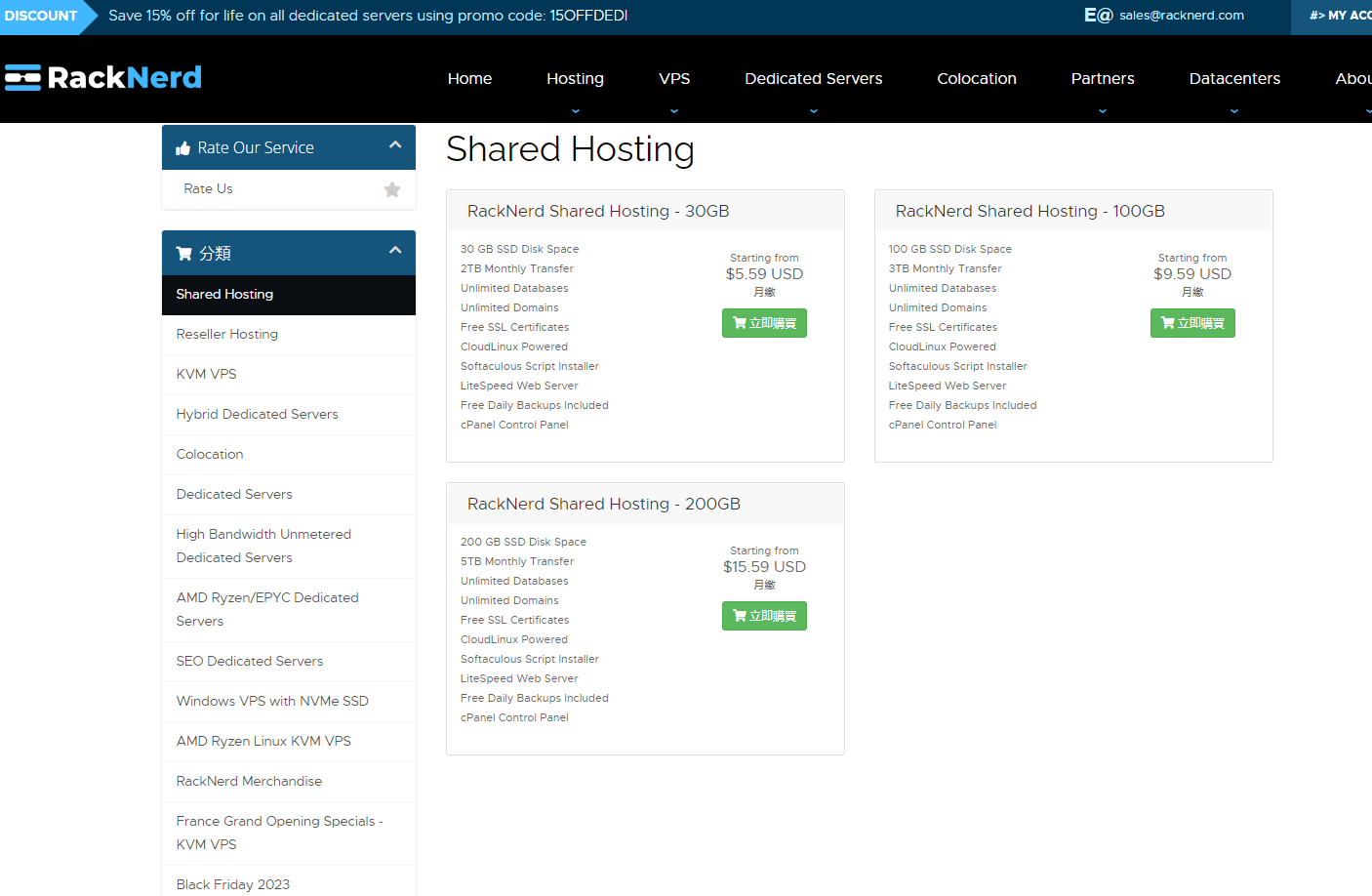Click the RackNerd Shared Hosting - 200GB title
1372x896 pixels.
click(604, 505)
